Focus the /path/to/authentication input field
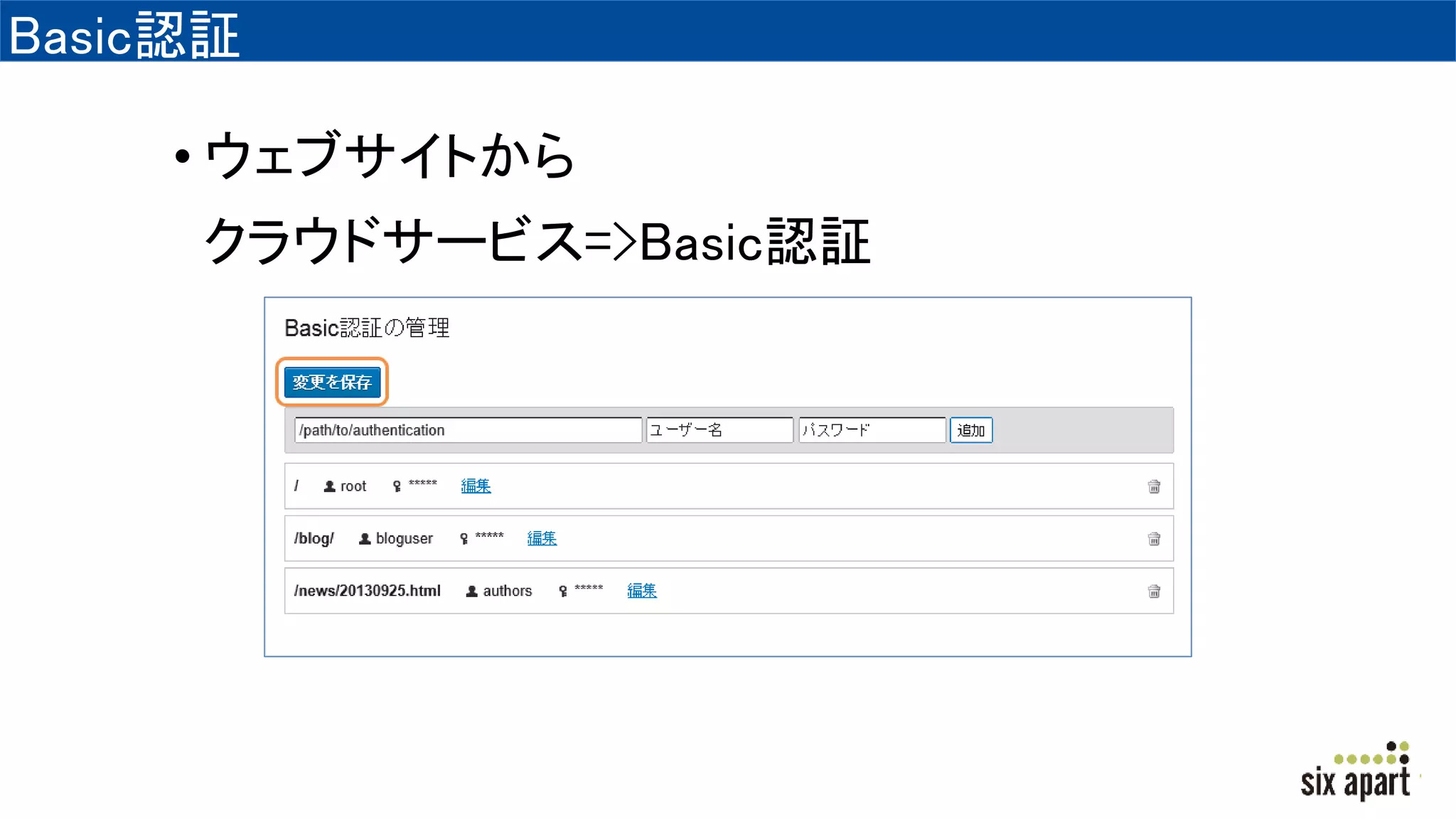1456x819 pixels. tap(469, 430)
